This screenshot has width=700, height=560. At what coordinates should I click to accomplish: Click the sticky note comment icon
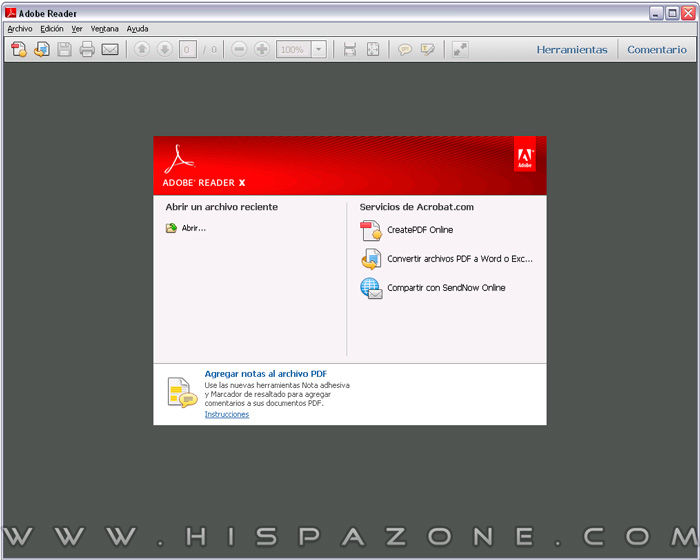405,49
